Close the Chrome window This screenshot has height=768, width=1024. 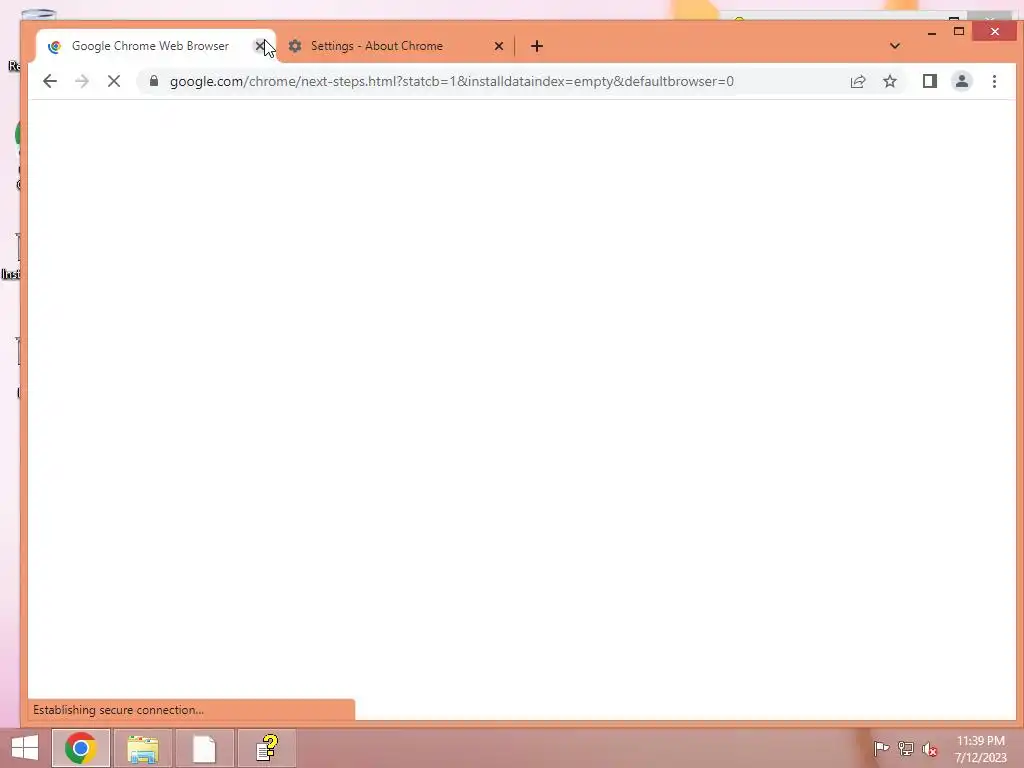click(995, 31)
